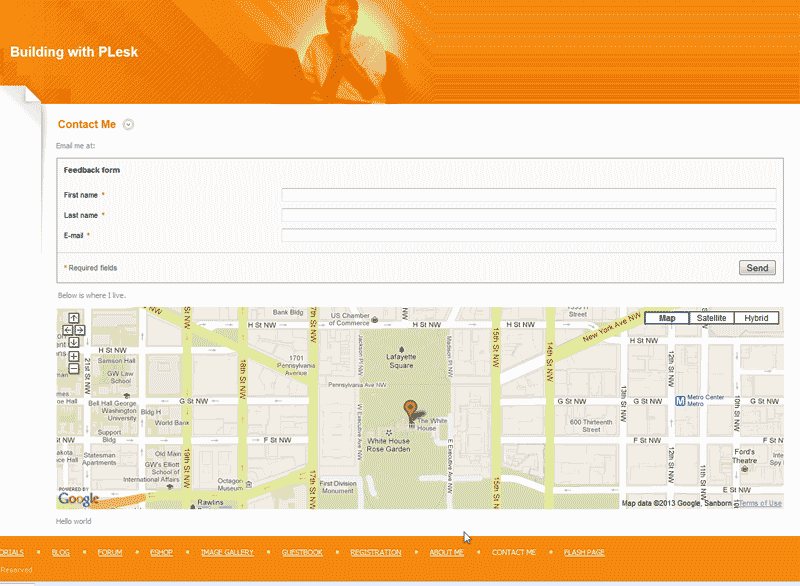Switch map to Hybrid view
Viewport: 800px width, 586px height.
(x=756, y=318)
